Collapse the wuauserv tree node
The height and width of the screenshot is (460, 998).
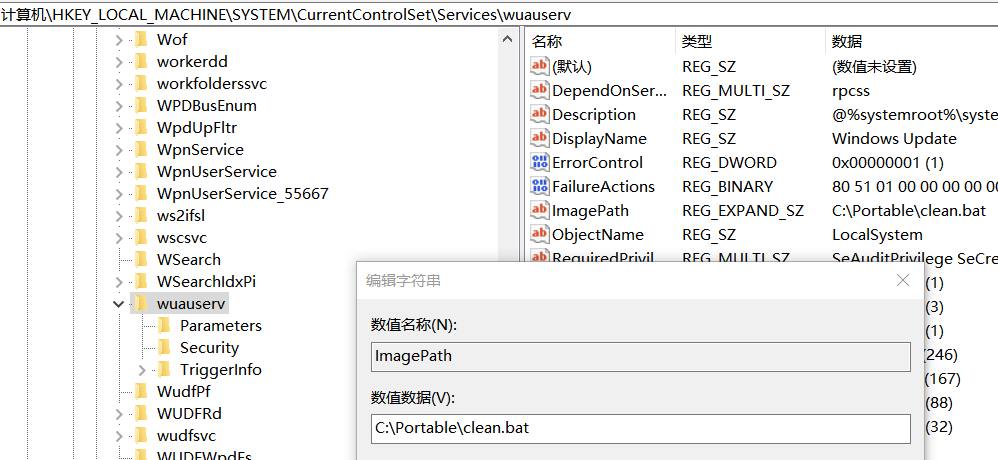(x=118, y=304)
